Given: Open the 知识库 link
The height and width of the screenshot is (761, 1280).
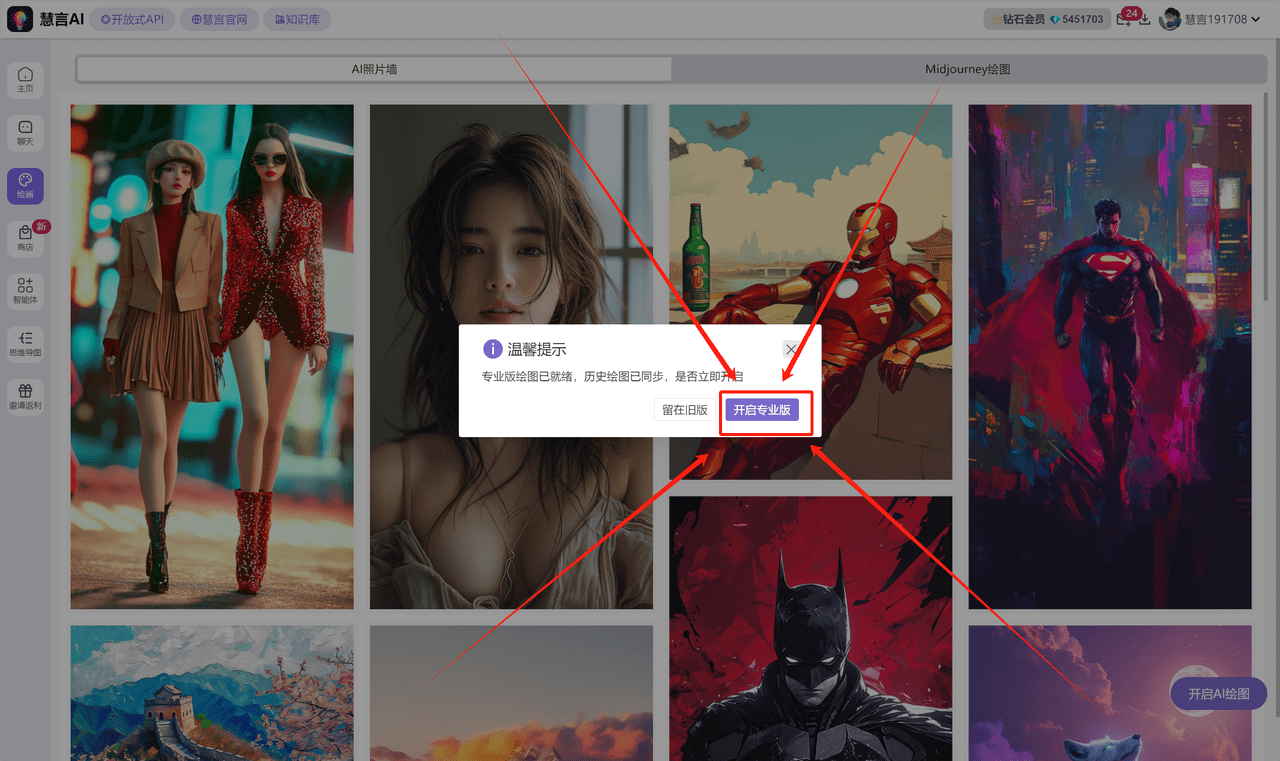Looking at the screenshot, I should [x=297, y=19].
